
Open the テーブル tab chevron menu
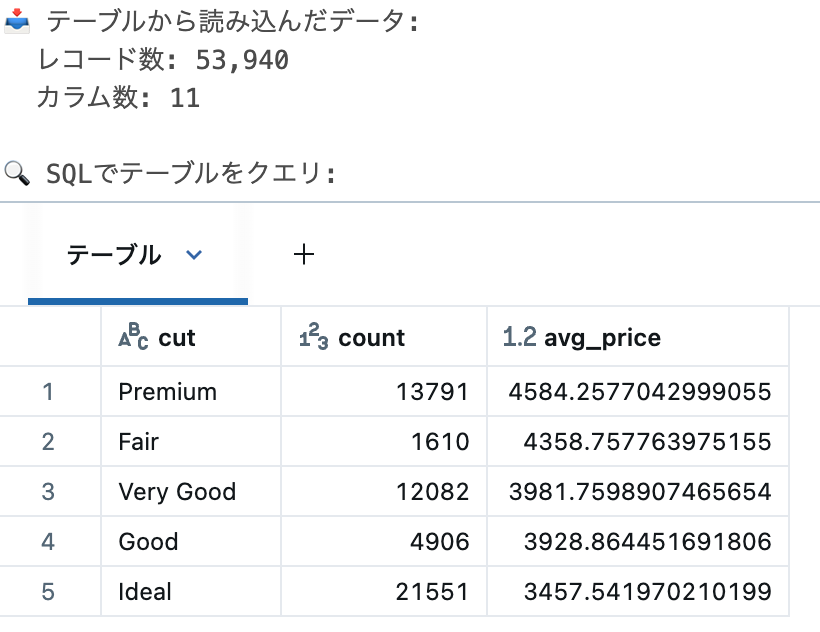(193, 254)
